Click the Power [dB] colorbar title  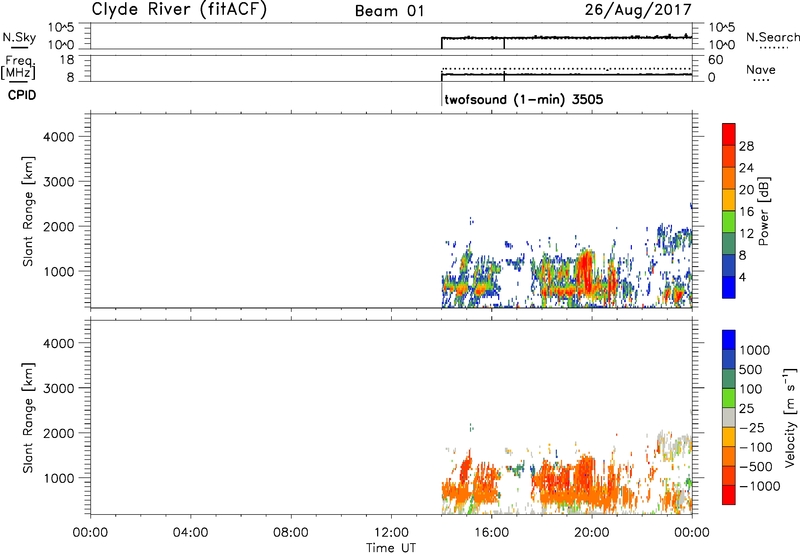[x=764, y=211]
